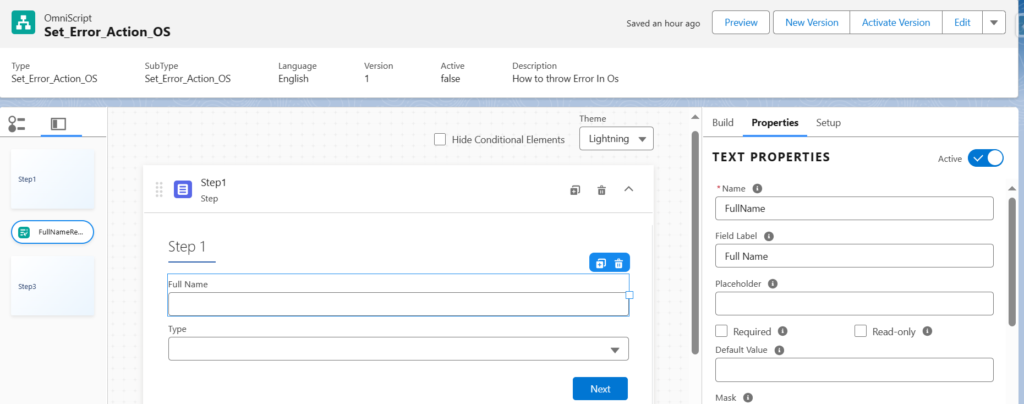Check the Read-only checkbox
The width and height of the screenshot is (1024, 404).
860,331
